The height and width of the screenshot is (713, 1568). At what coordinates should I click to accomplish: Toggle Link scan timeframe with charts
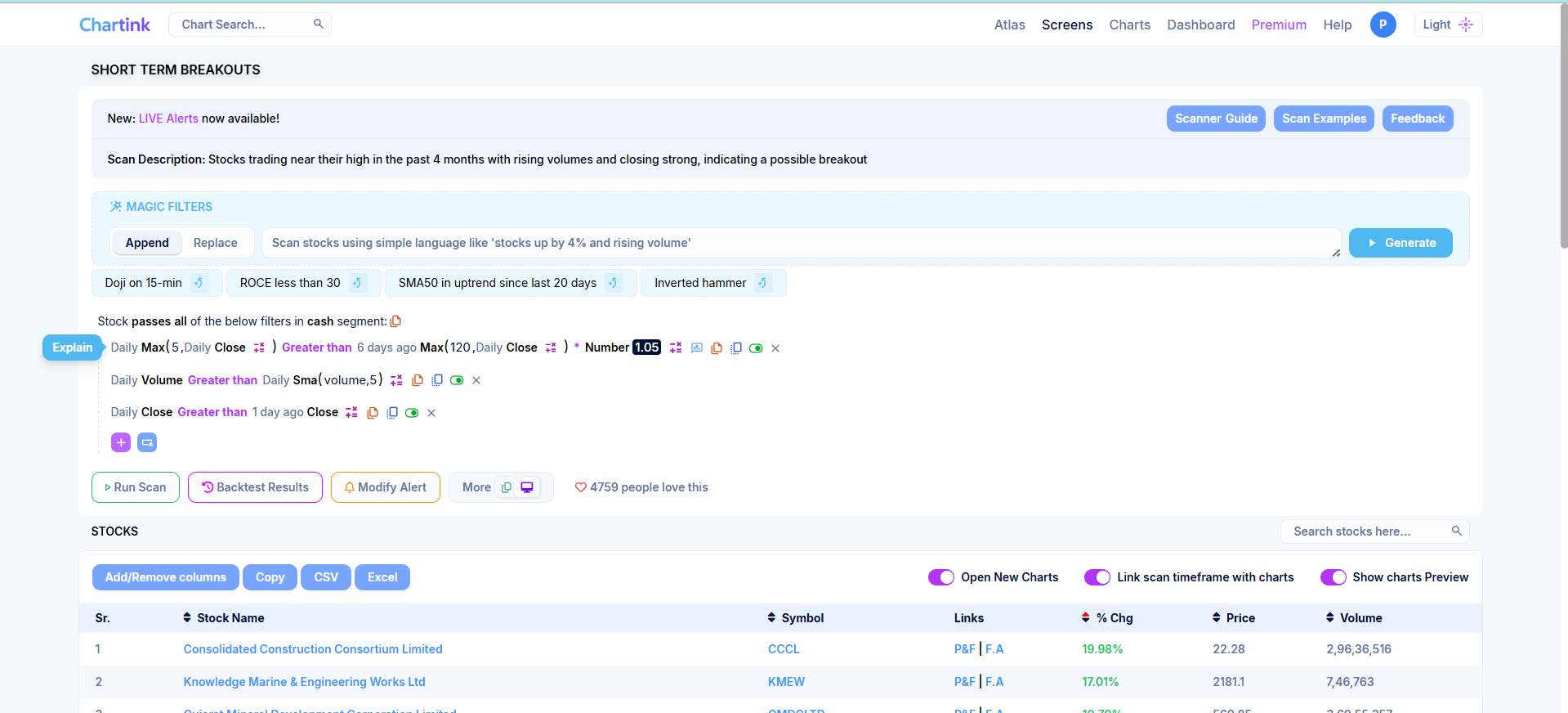[x=1097, y=577]
